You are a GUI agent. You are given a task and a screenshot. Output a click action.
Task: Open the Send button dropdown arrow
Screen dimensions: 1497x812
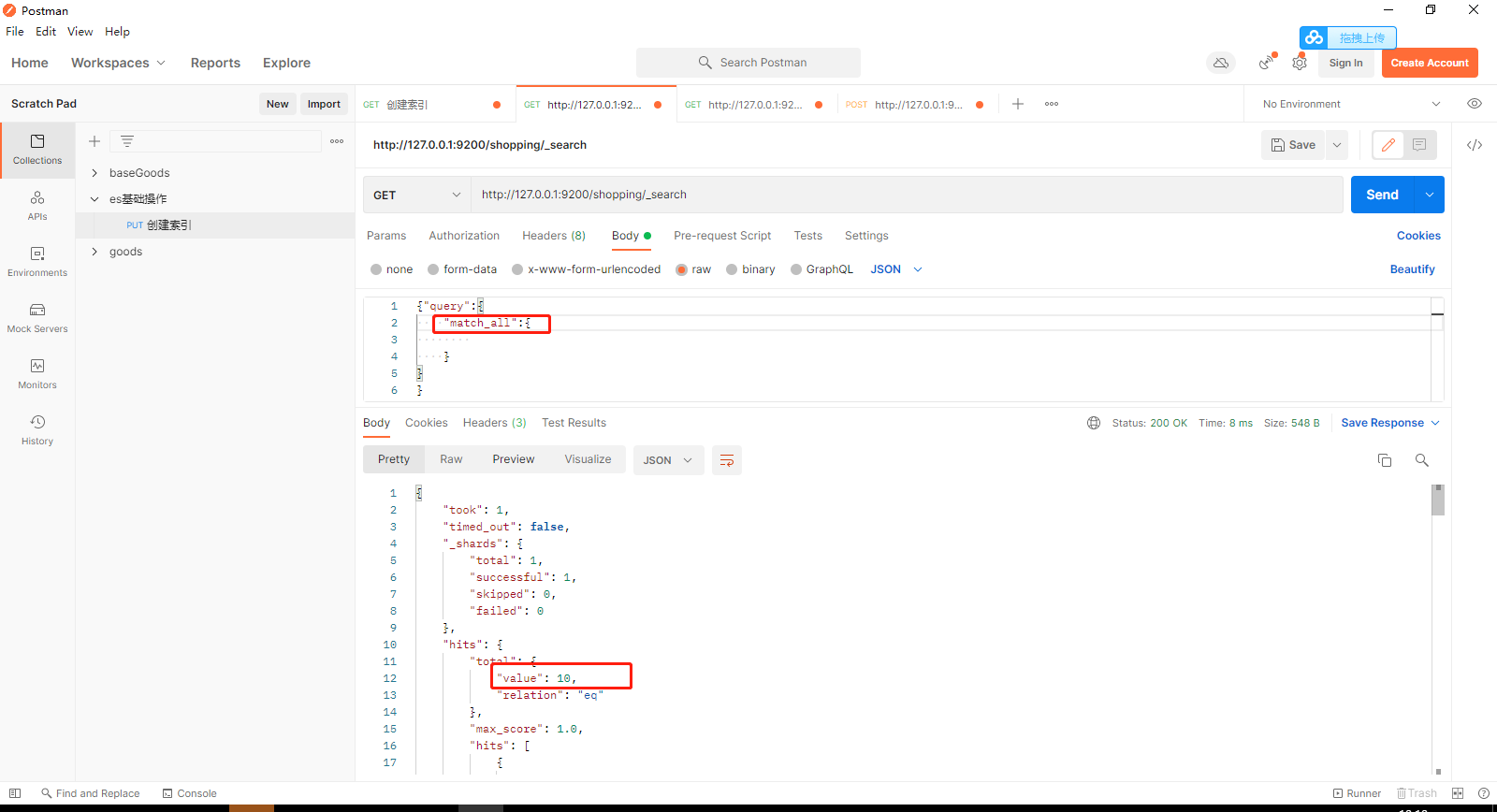[1430, 195]
